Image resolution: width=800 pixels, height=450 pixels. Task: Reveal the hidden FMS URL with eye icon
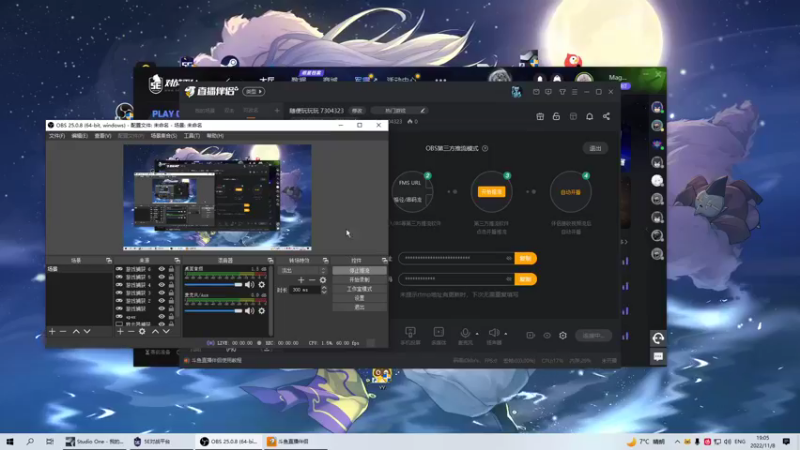pyautogui.click(x=509, y=258)
